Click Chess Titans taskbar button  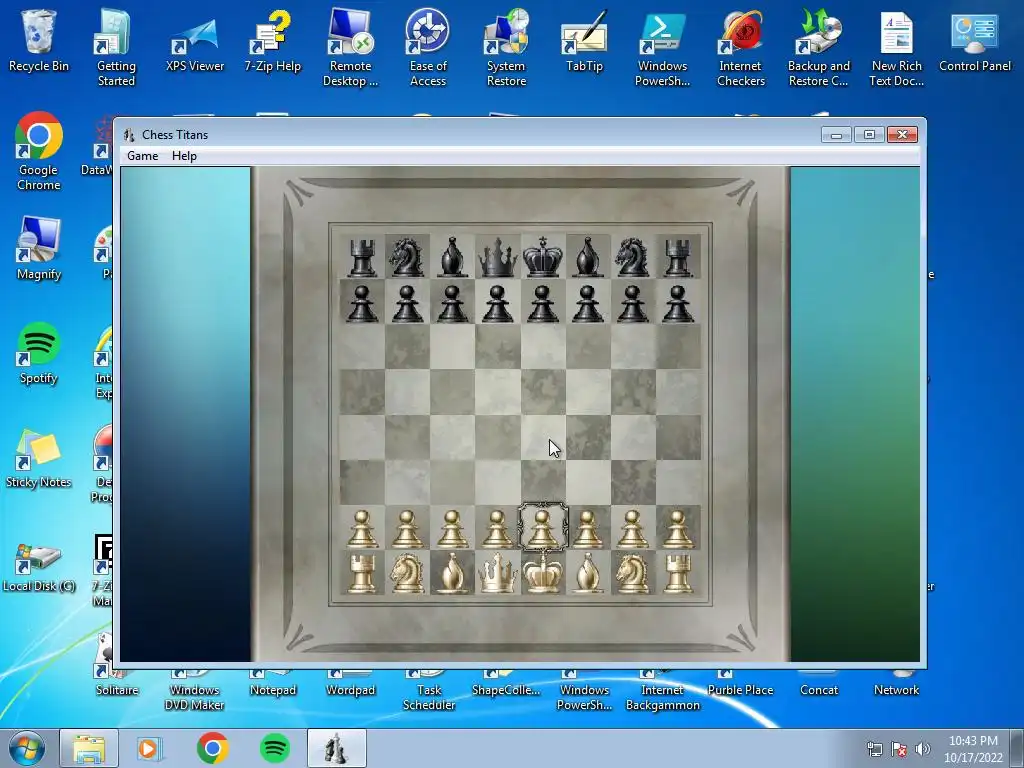[x=336, y=748]
